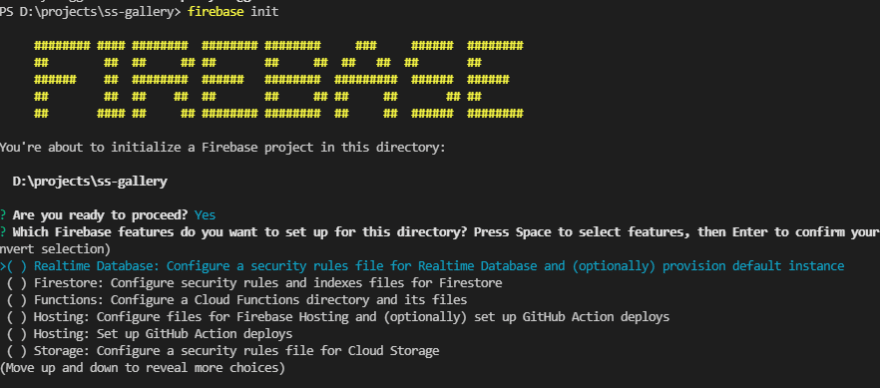Image resolution: width=880 pixels, height=388 pixels.
Task: Enable the Functions checkbox
Action: pos(17,300)
